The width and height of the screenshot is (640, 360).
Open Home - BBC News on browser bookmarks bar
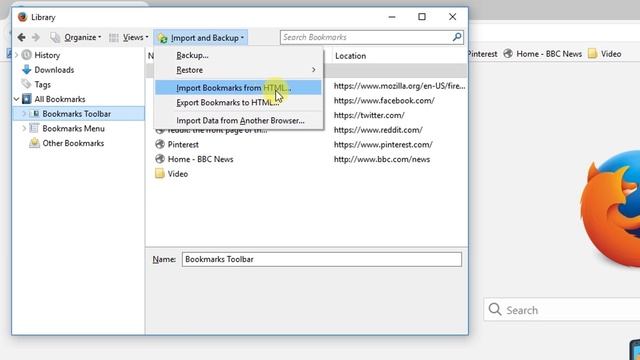click(x=549, y=54)
